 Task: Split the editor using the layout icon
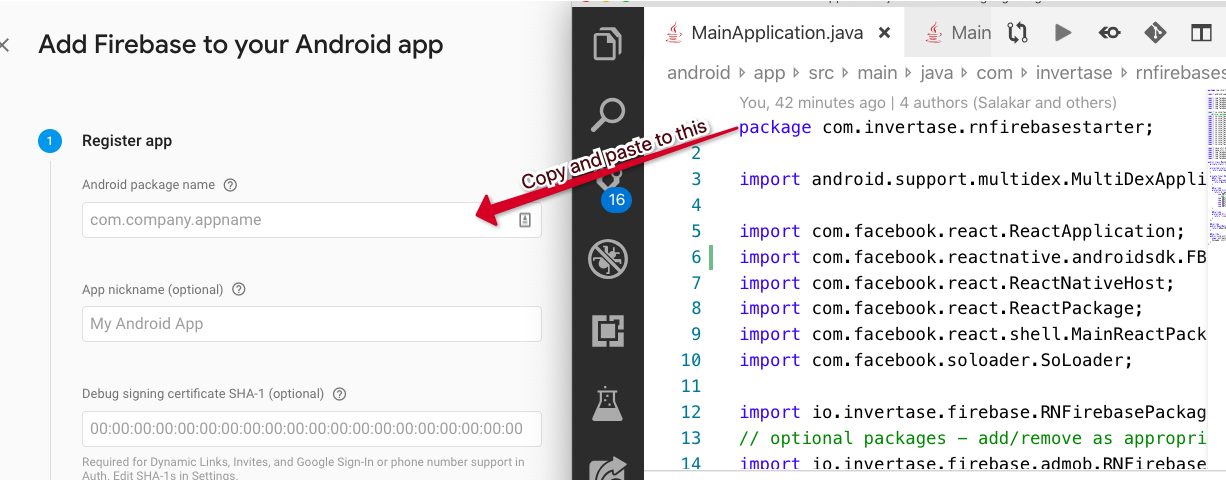pos(1201,33)
